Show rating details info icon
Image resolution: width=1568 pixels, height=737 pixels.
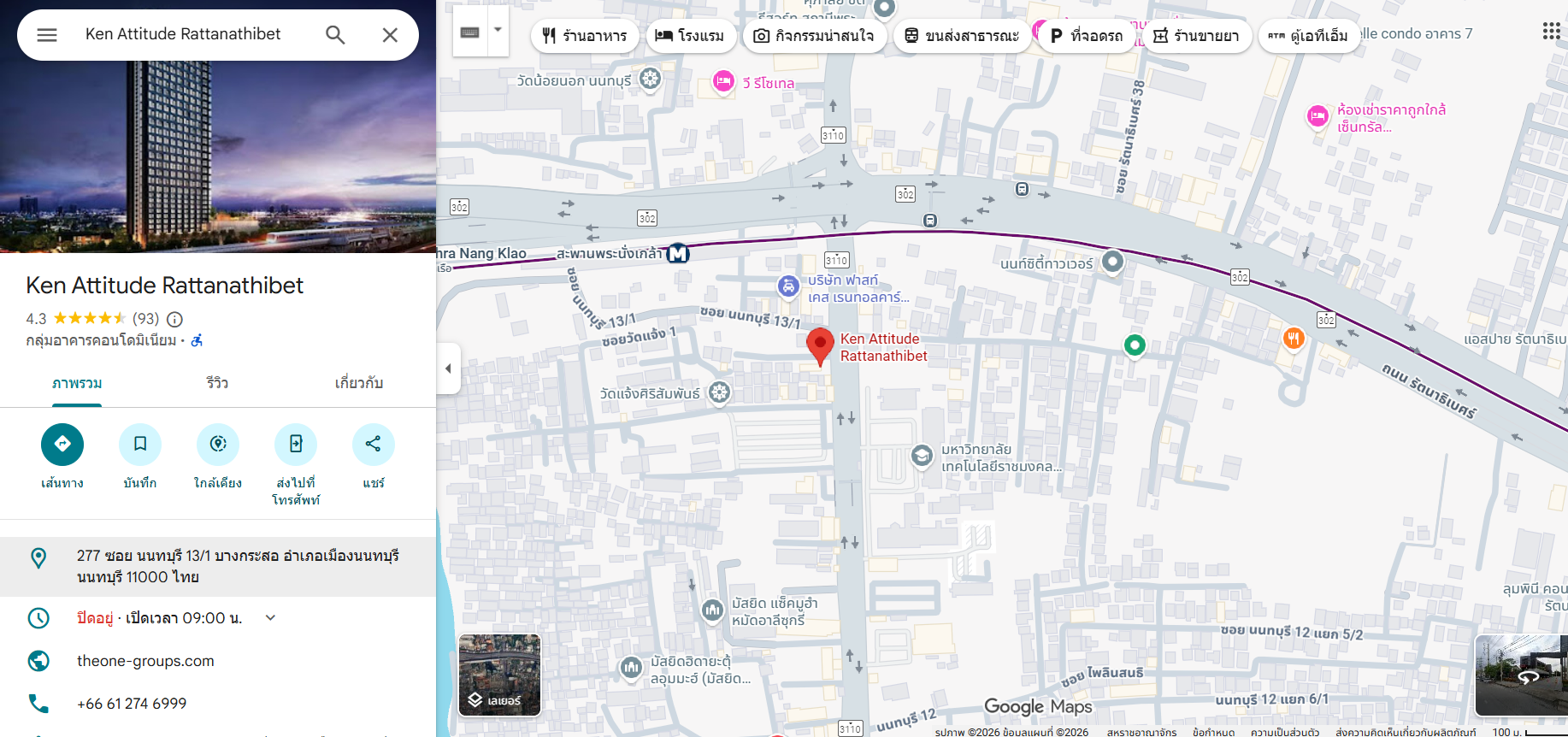(x=174, y=319)
